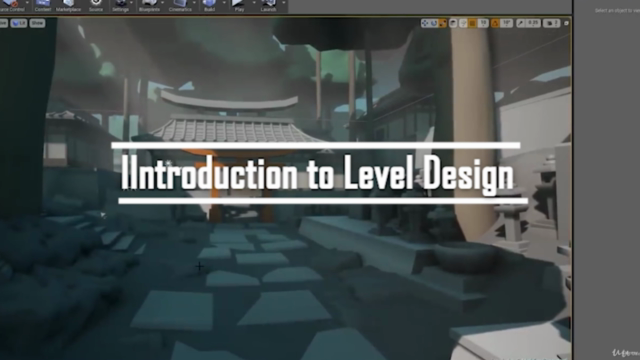Expand the Play options dropdown arrow
Viewport: 640px width, 360px height.
pos(254,3)
